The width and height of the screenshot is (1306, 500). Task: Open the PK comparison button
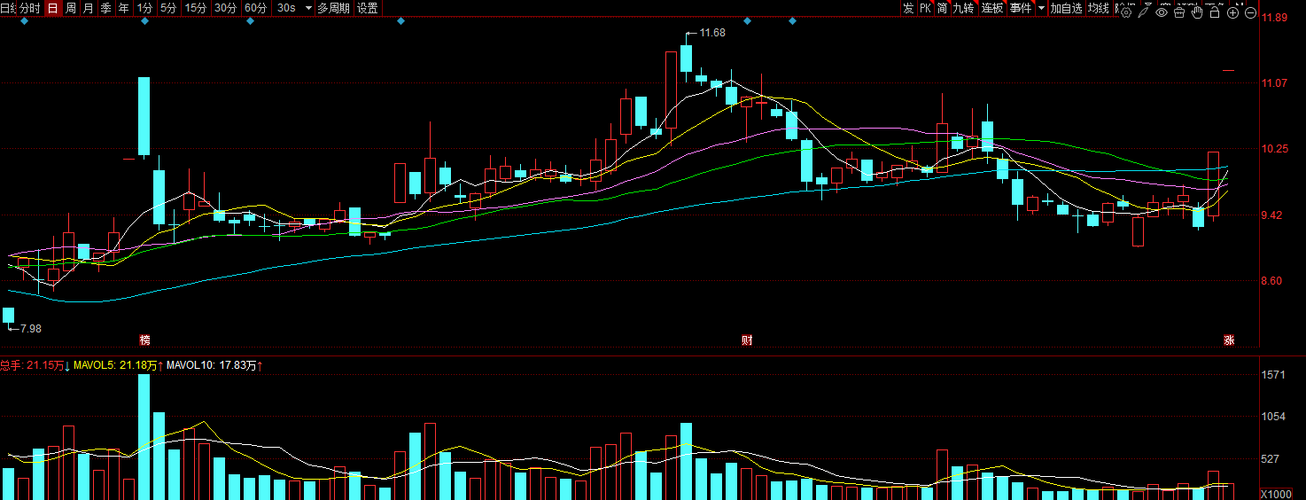coord(925,8)
